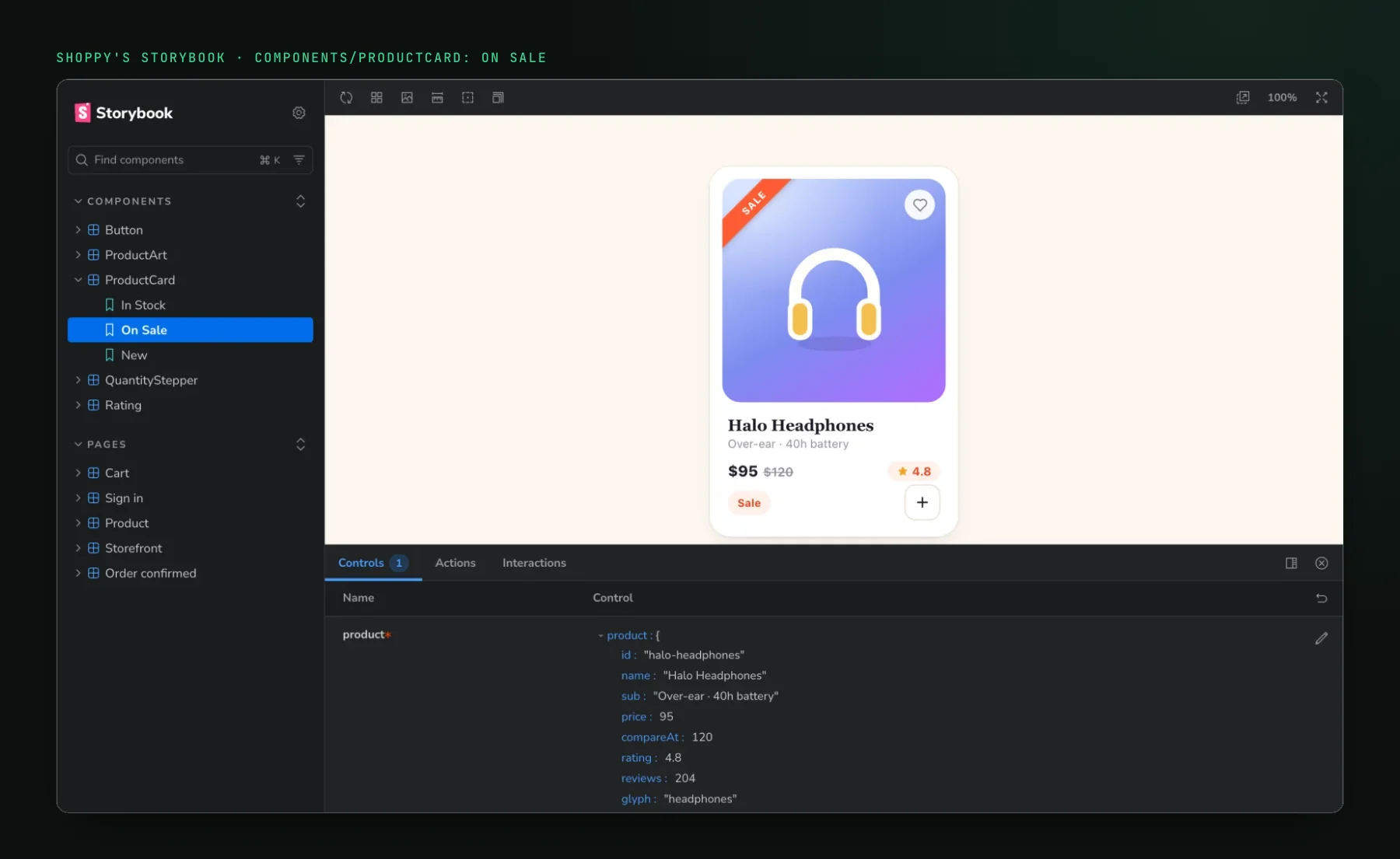The width and height of the screenshot is (1400, 859).
Task: Edit product object with pencil icon
Action: (1321, 638)
